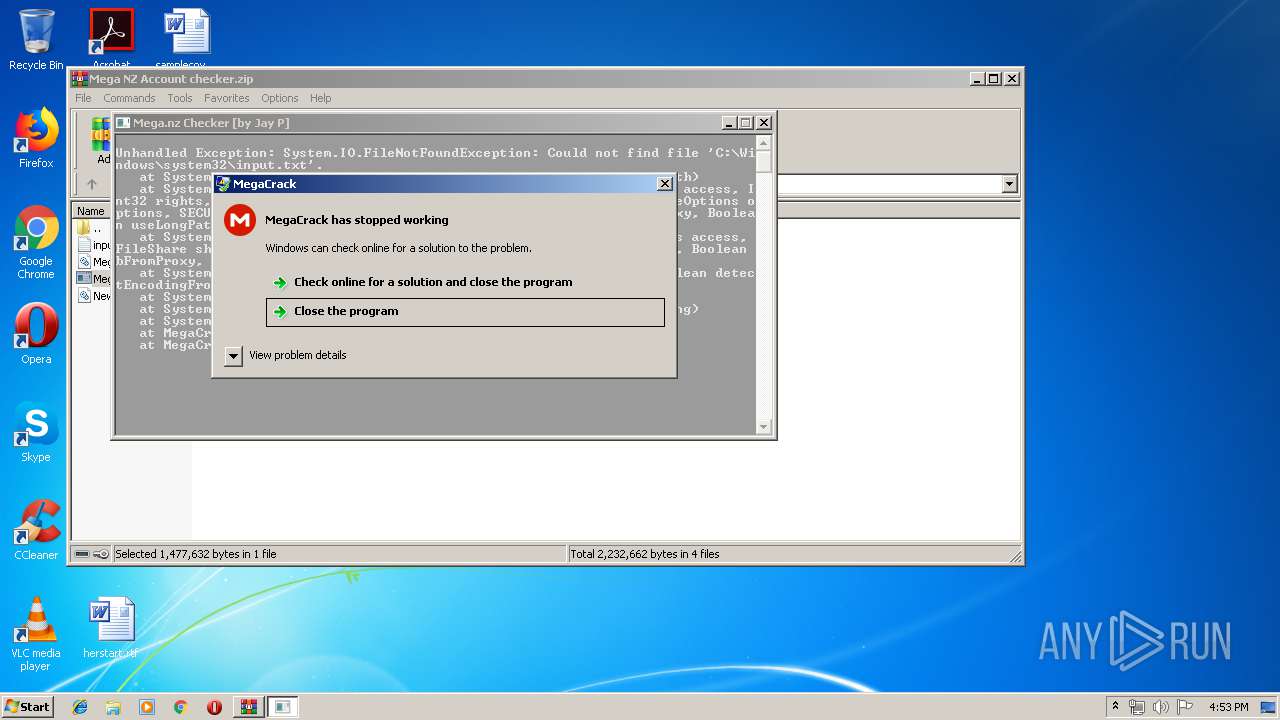This screenshot has width=1280, height=720.
Task: Click Mega.nz Checker console title icon
Action: click(x=123, y=123)
